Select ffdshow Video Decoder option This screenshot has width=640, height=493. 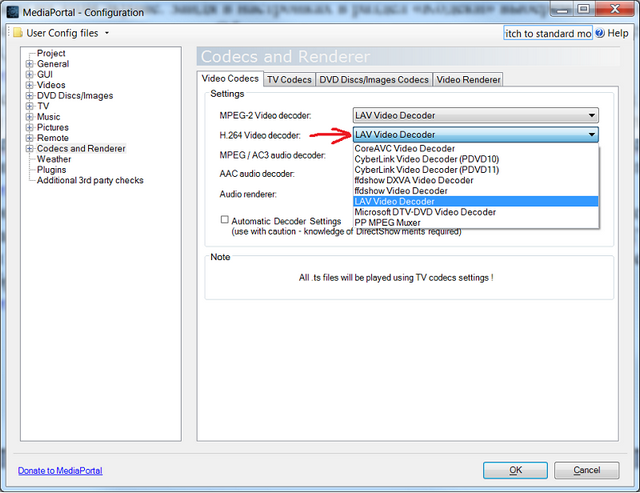click(x=476, y=191)
